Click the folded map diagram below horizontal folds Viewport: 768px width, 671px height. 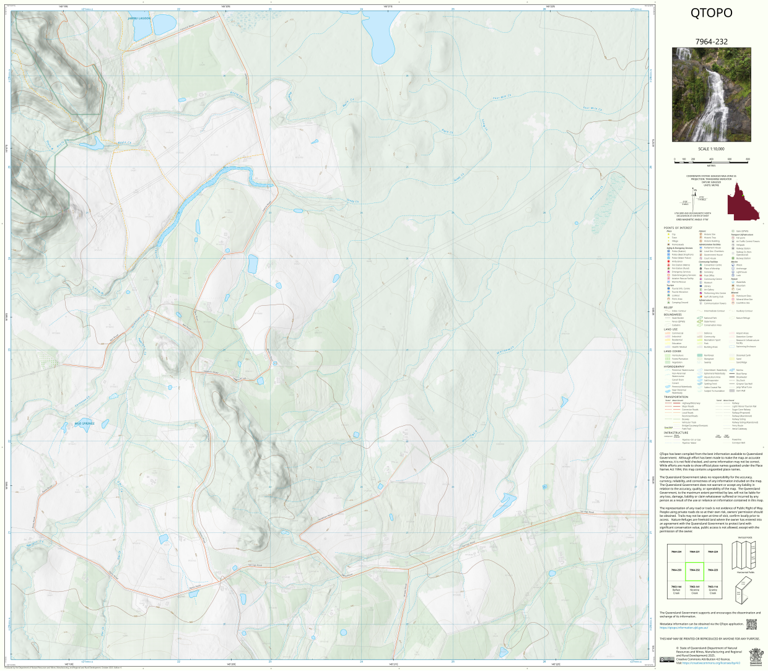coord(746,590)
